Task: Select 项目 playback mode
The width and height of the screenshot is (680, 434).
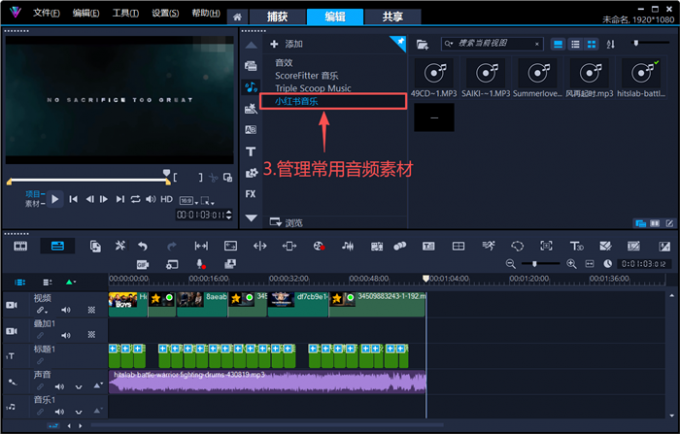Action: pos(35,194)
